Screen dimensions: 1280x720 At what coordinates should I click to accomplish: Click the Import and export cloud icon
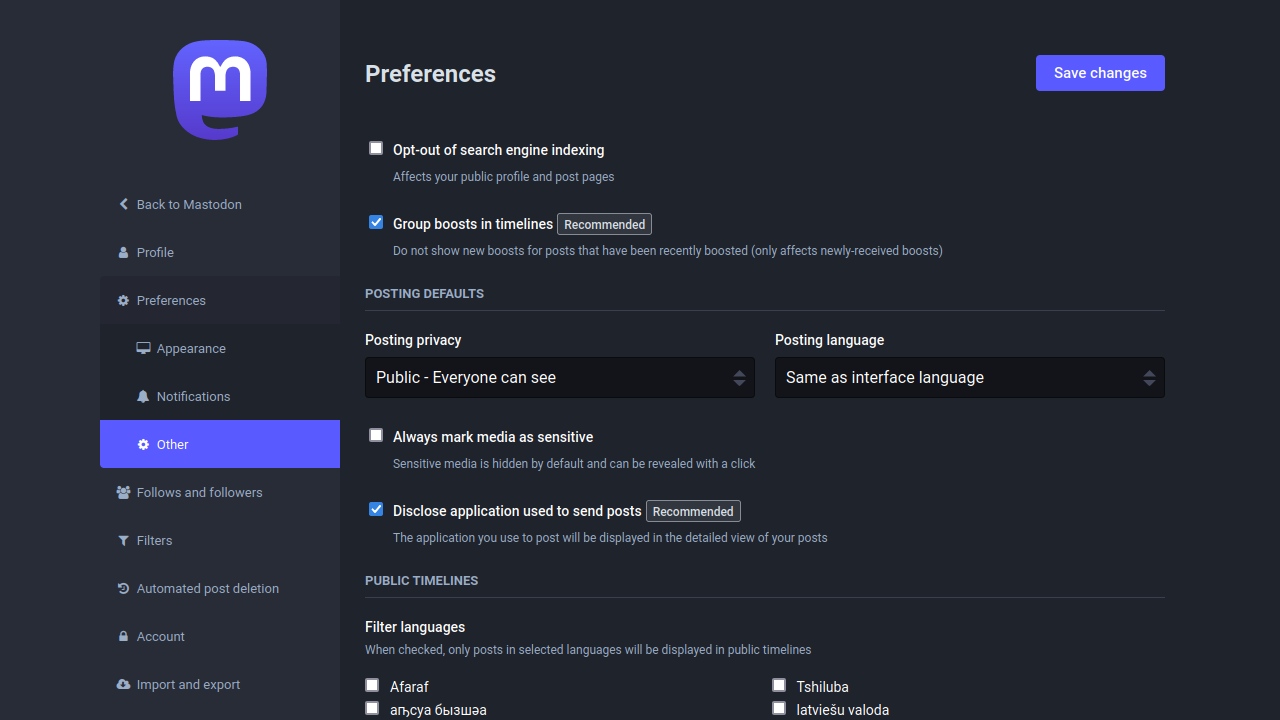click(122, 684)
